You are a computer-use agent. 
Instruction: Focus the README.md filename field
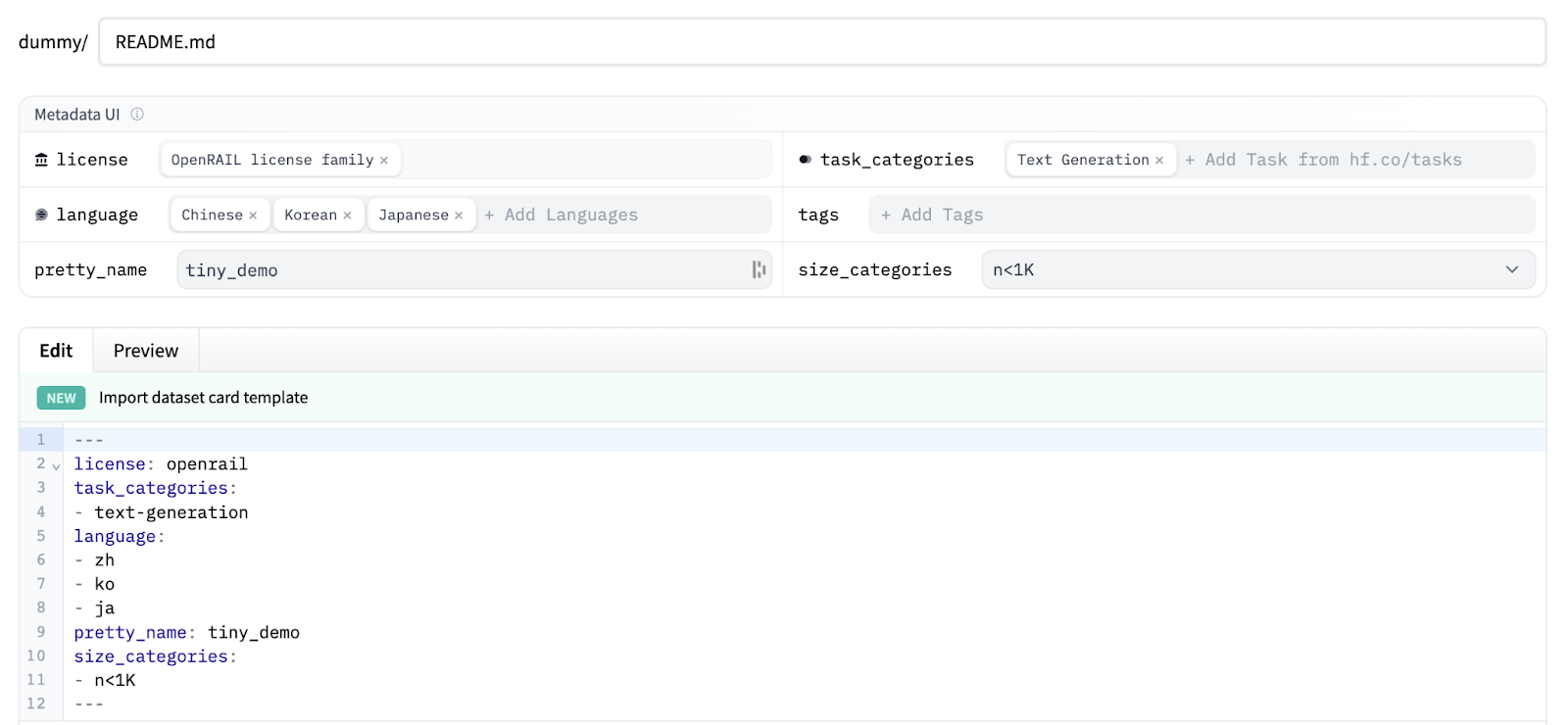click(821, 42)
